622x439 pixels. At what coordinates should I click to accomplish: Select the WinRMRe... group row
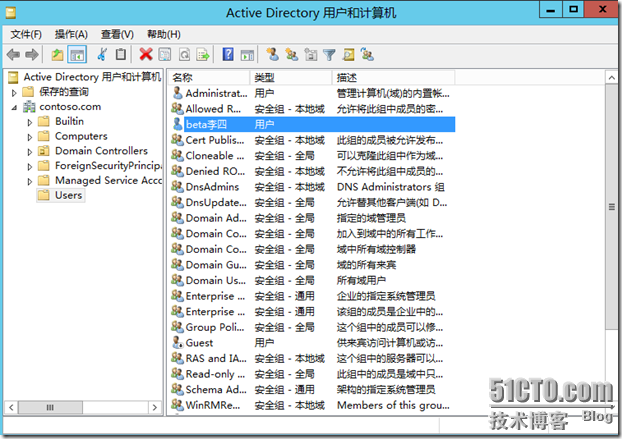pos(313,405)
